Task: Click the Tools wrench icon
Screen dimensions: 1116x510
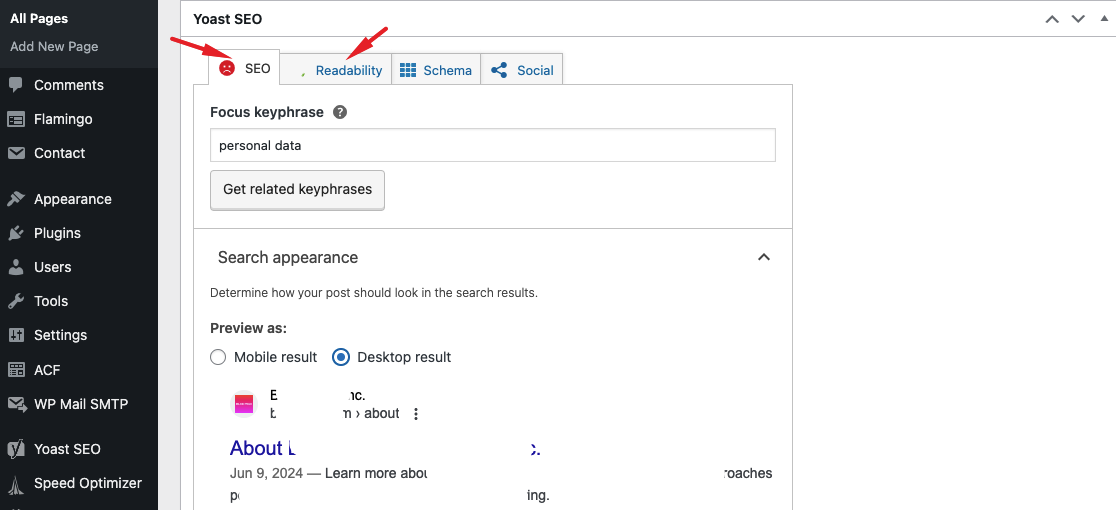Action: point(16,302)
